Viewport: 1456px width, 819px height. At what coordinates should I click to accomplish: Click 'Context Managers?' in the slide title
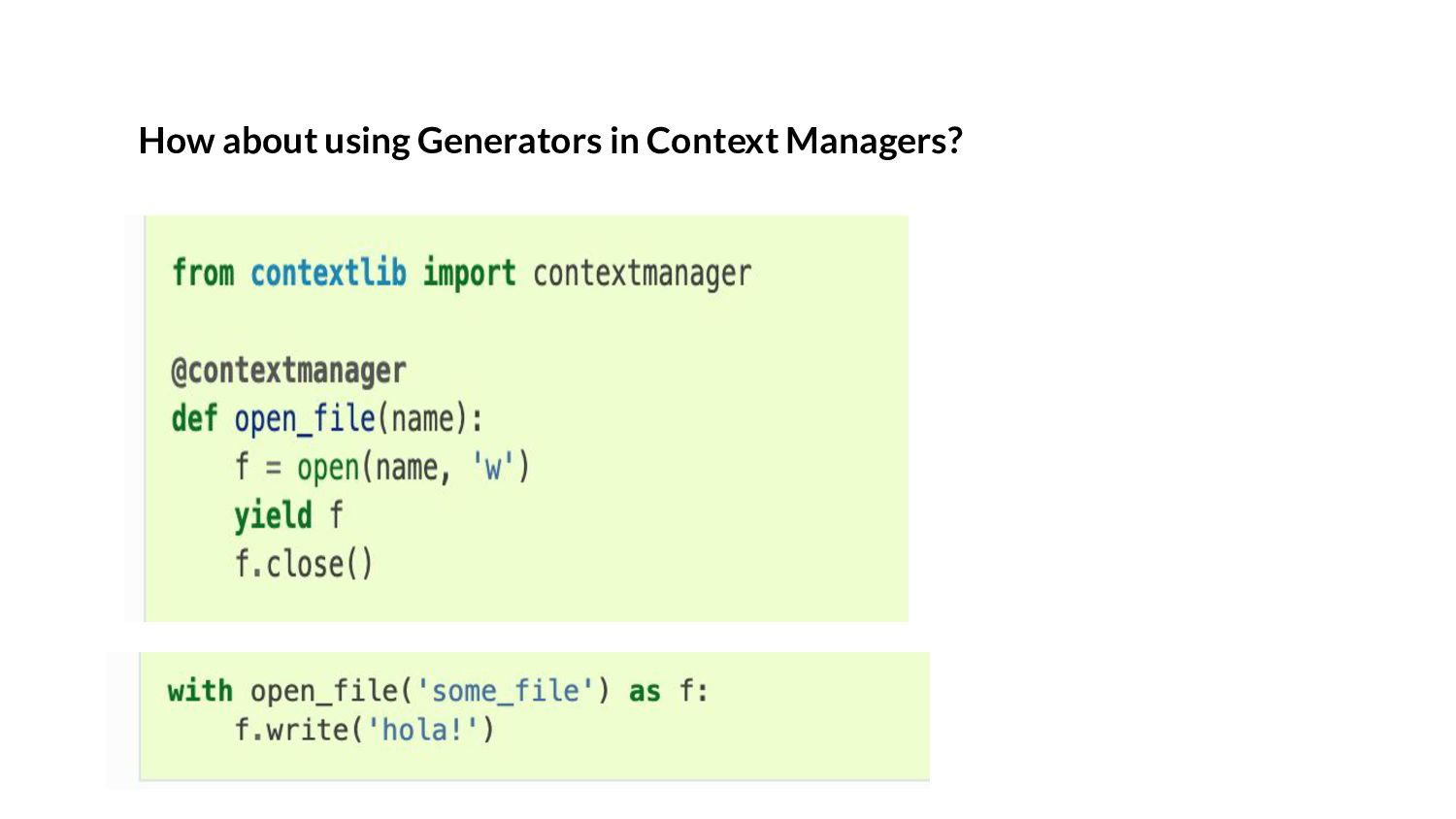(x=804, y=142)
